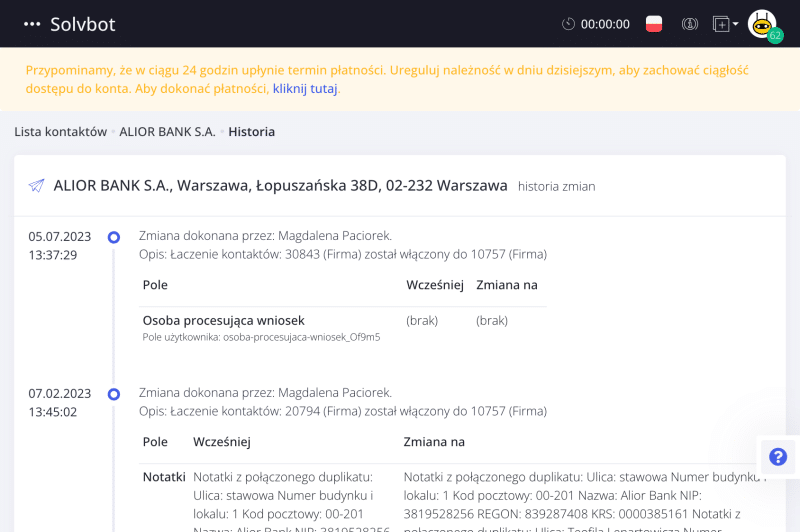The width and height of the screenshot is (800, 532).
Task: Open 'ALIOR BANK S.A.' breadcrumb
Action: 167,131
